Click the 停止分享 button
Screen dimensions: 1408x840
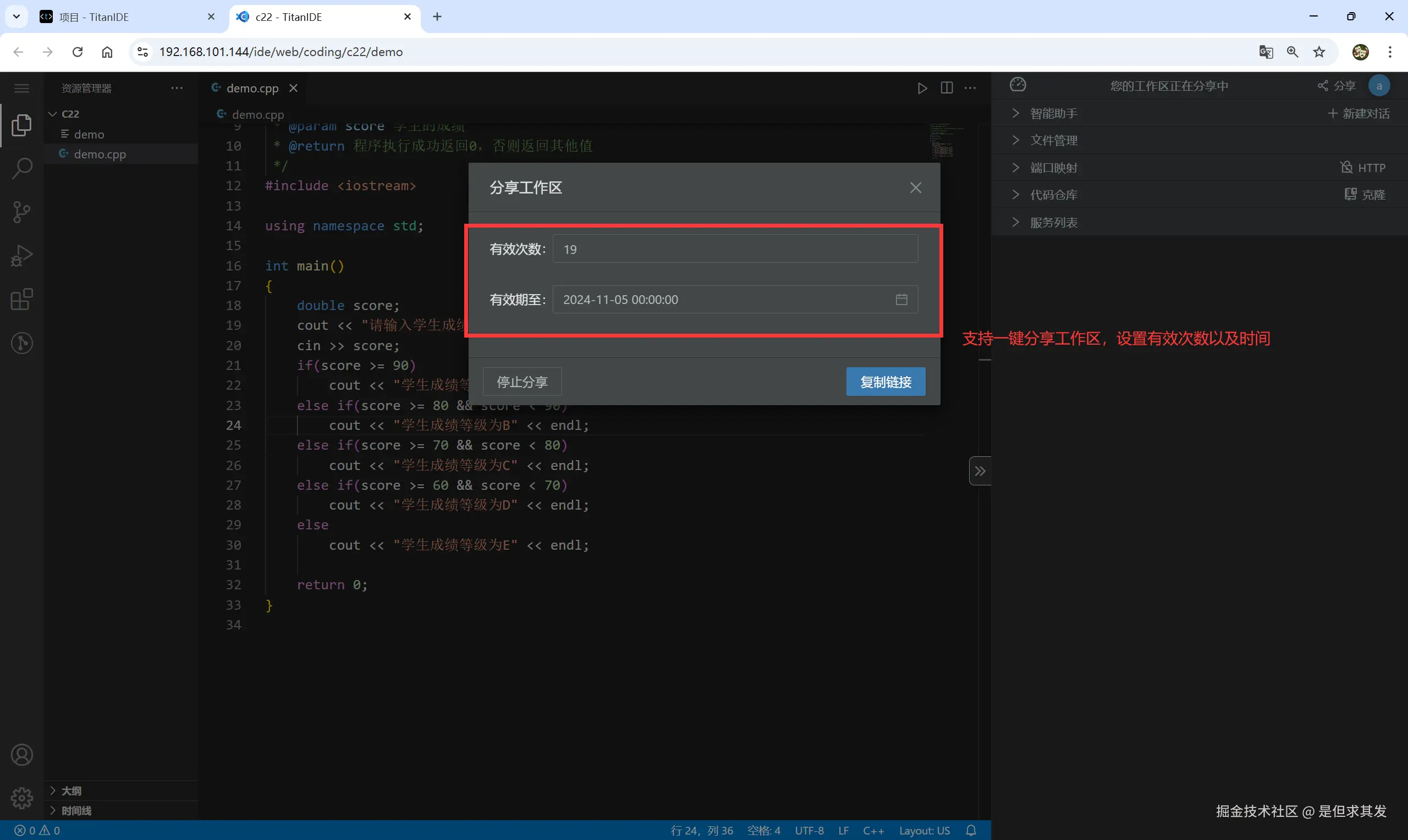click(522, 382)
